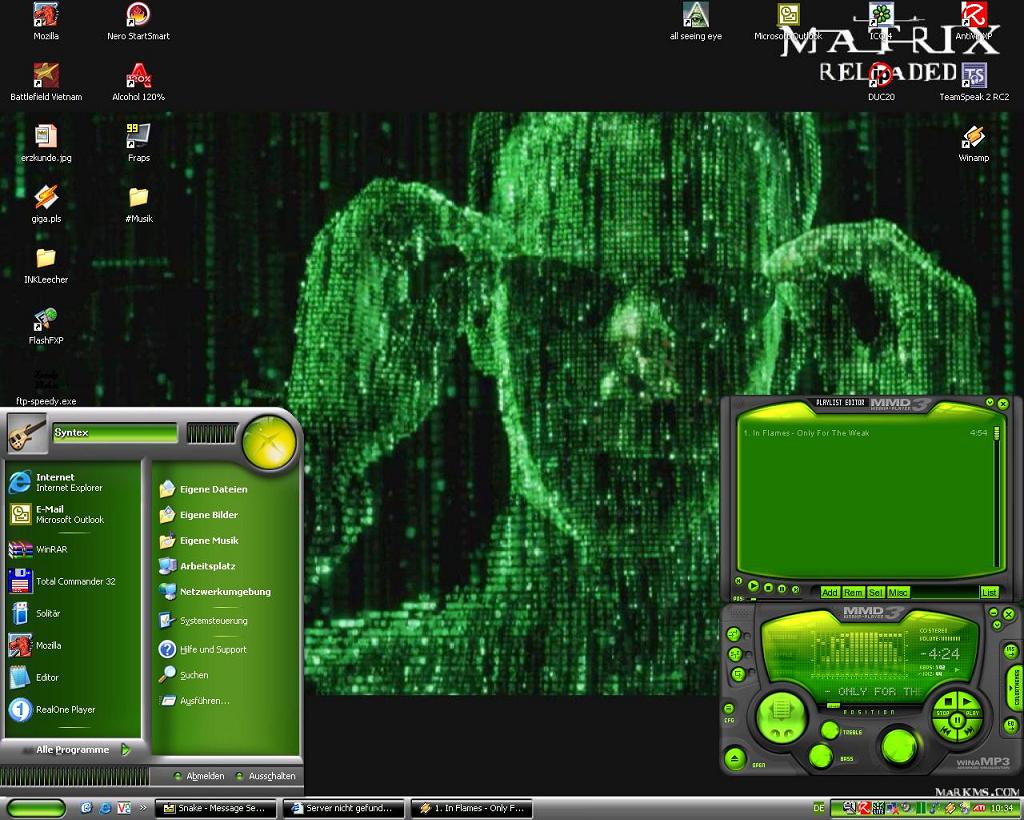
Task: Click the Abmelden button
Action: [199, 776]
